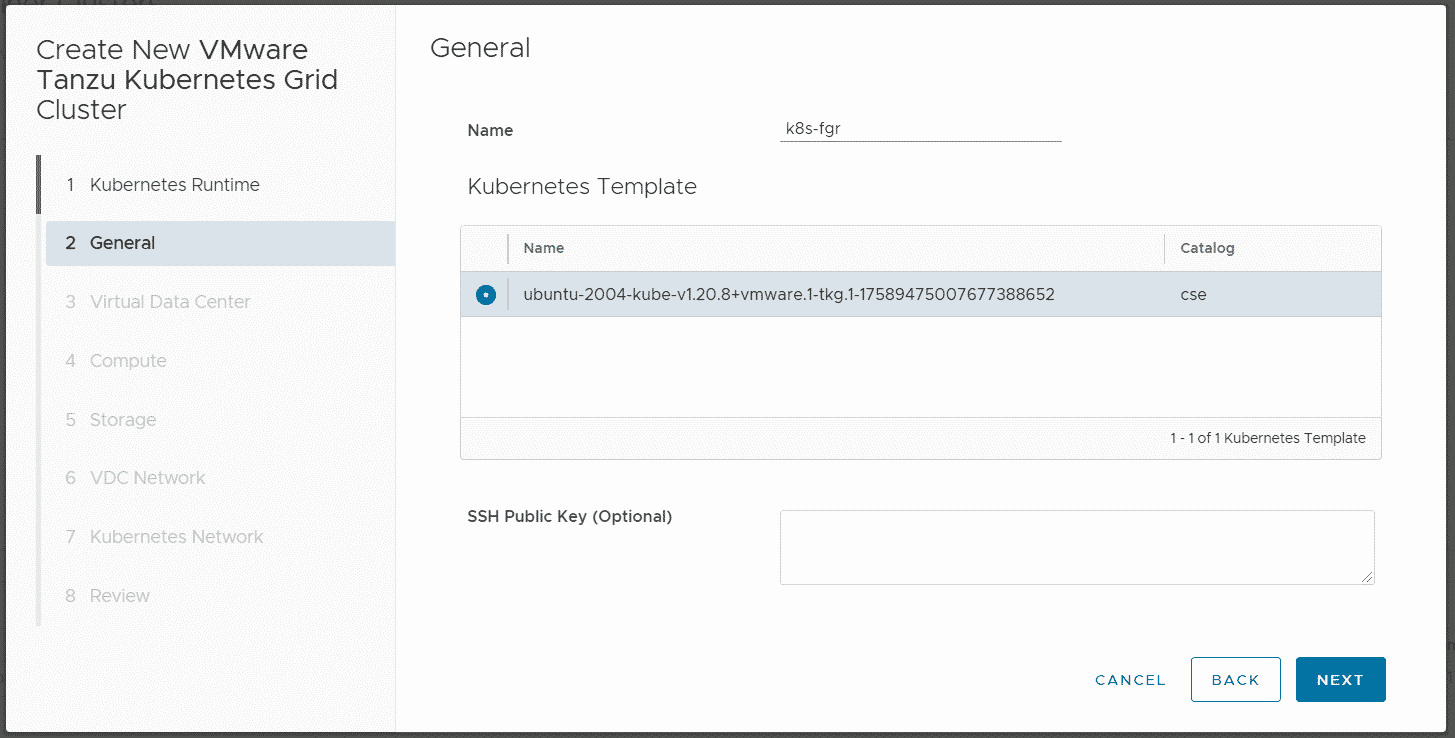Sort by Name column header
Viewport: 1455px width, 738px height.
[543, 248]
